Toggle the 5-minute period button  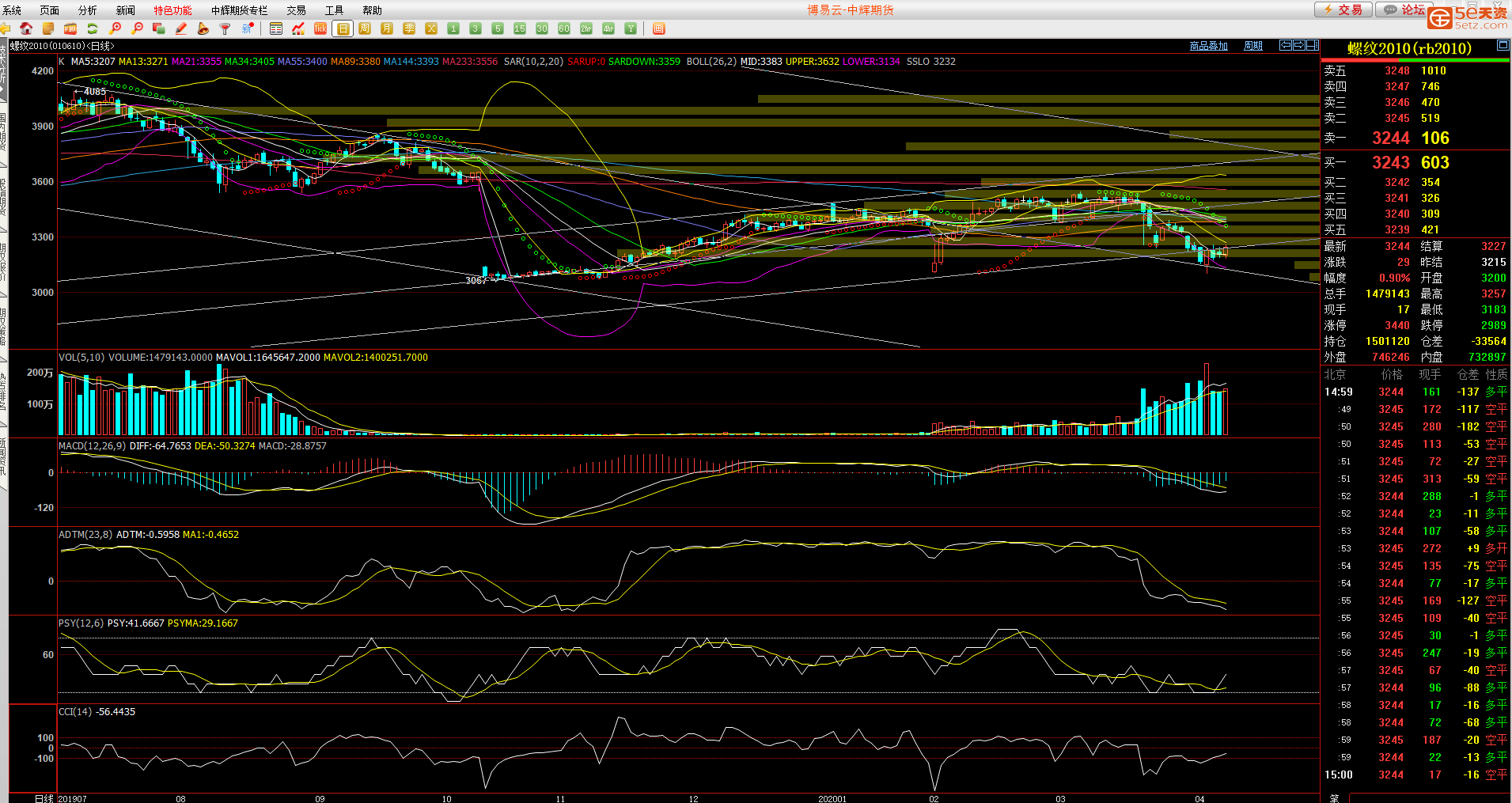click(x=498, y=28)
